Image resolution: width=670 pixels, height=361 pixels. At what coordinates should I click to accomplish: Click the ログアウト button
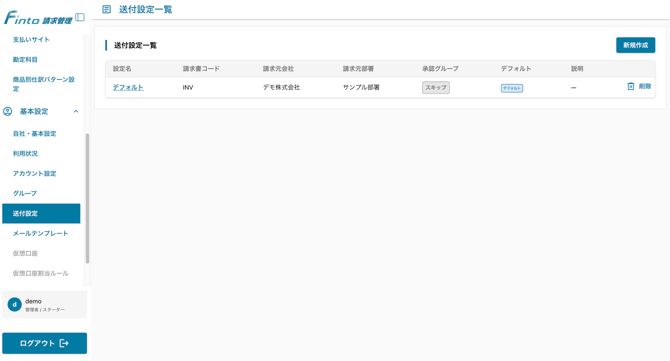pos(44,343)
